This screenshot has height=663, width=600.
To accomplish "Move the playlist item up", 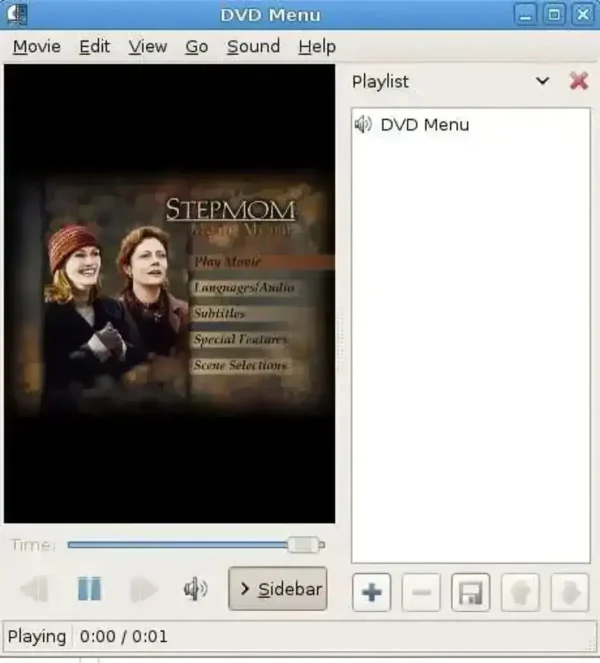I will pos(520,593).
